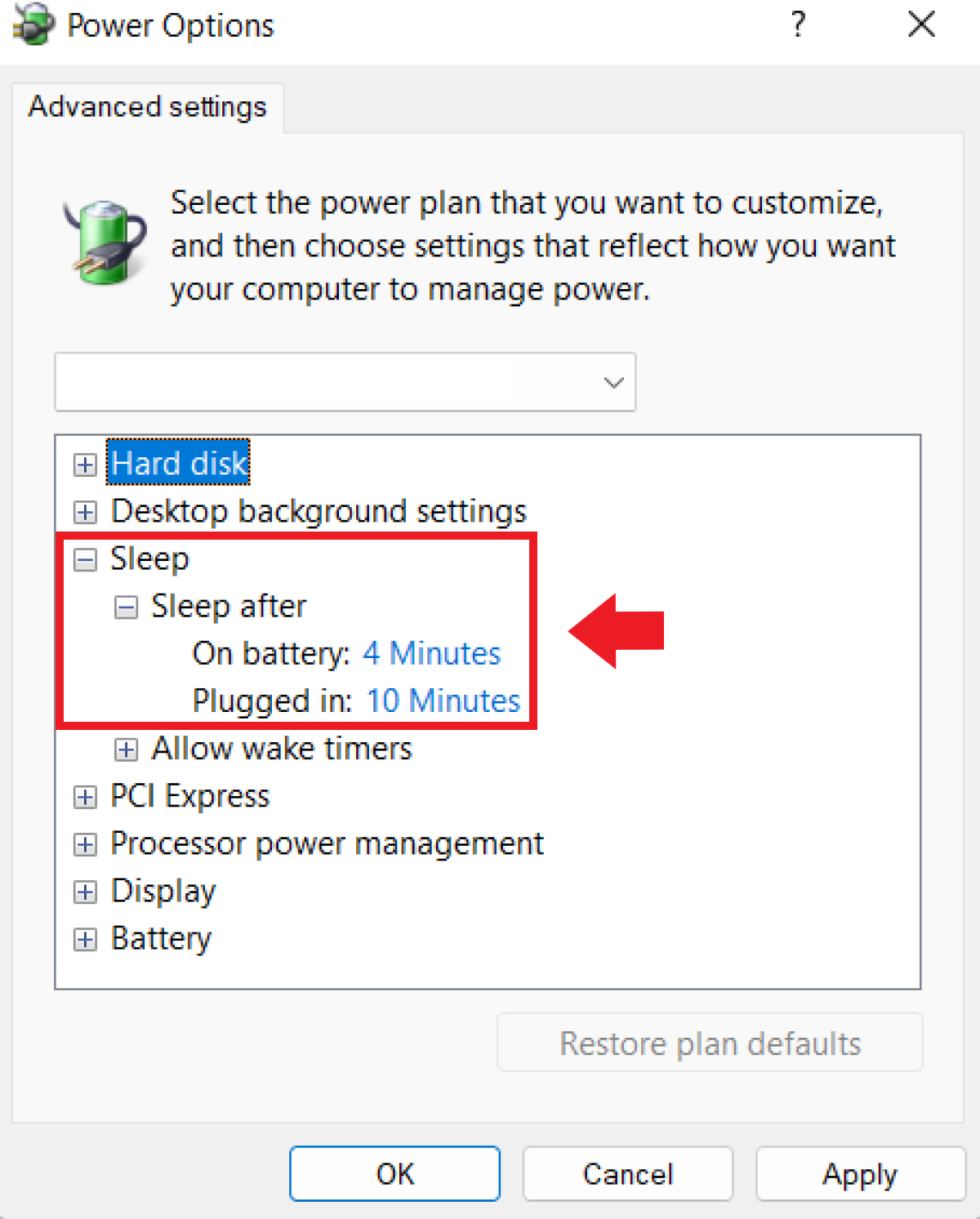Change Plugged in 10 Minutes value
This screenshot has height=1219, width=980.
click(x=443, y=701)
